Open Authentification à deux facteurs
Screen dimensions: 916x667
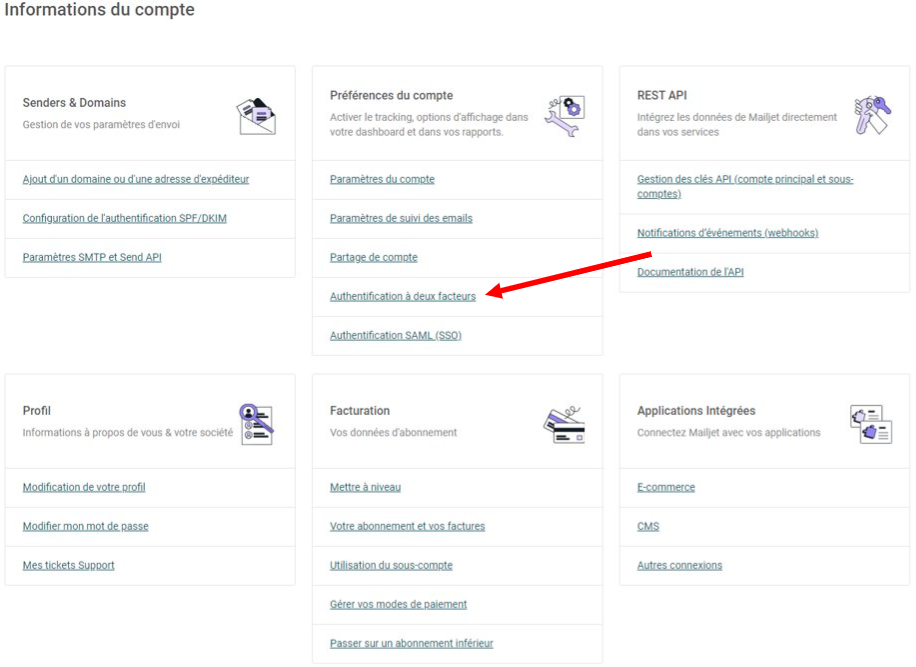[403, 296]
